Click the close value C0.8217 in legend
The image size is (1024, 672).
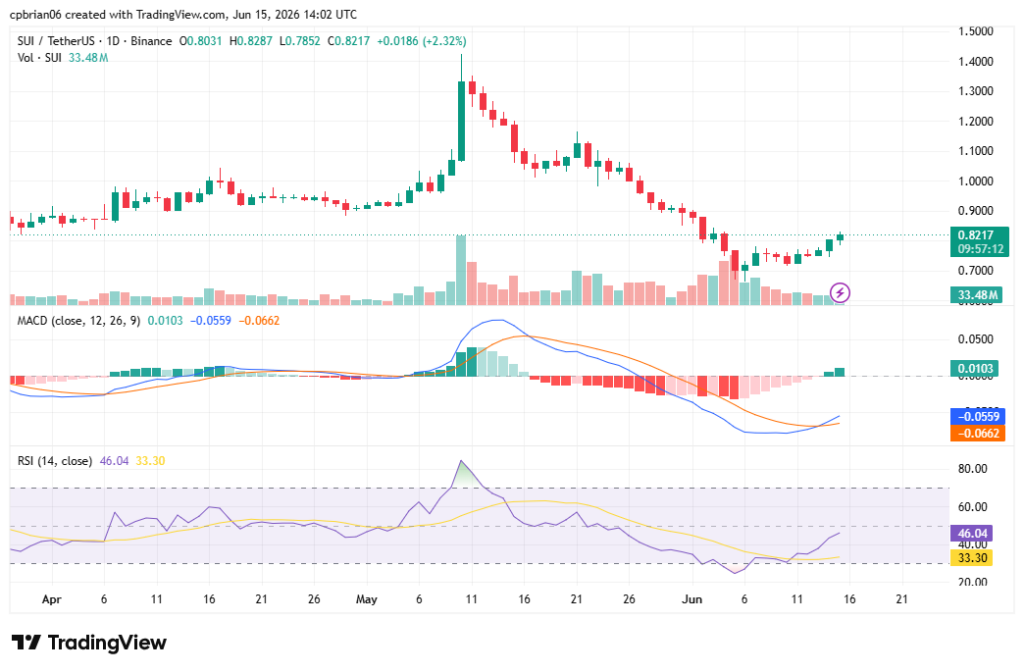(349, 41)
